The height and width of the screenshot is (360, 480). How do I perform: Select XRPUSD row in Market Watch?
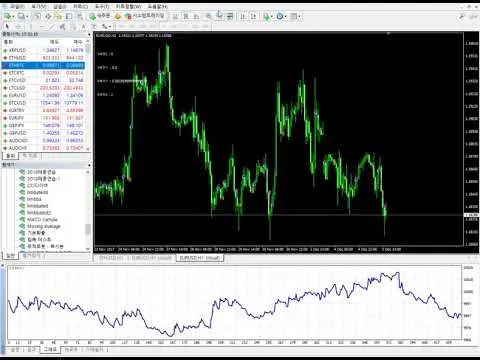(43, 50)
